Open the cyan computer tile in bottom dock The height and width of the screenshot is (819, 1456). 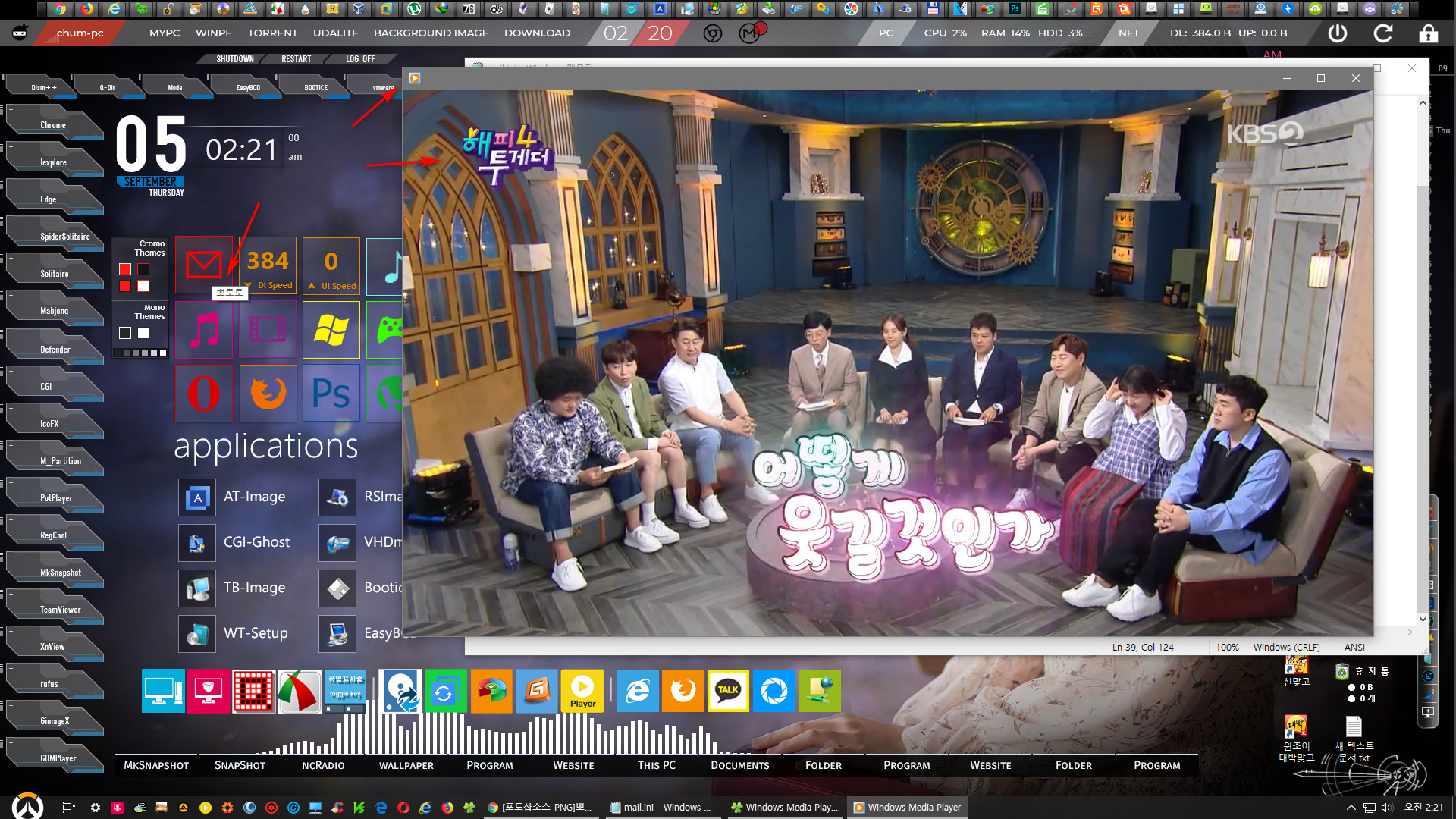(163, 691)
